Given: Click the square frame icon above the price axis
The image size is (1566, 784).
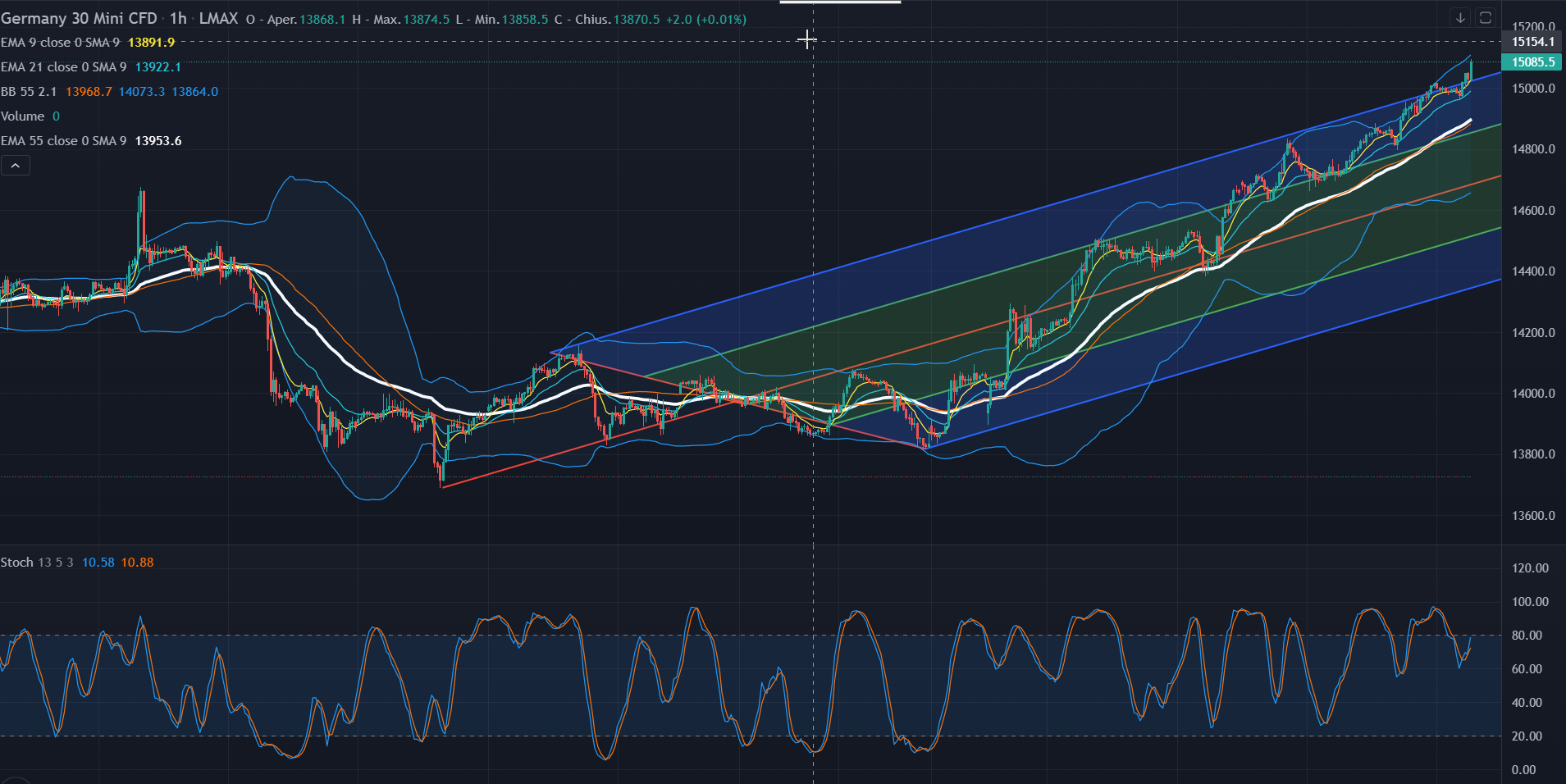Looking at the screenshot, I should tap(1485, 17).
